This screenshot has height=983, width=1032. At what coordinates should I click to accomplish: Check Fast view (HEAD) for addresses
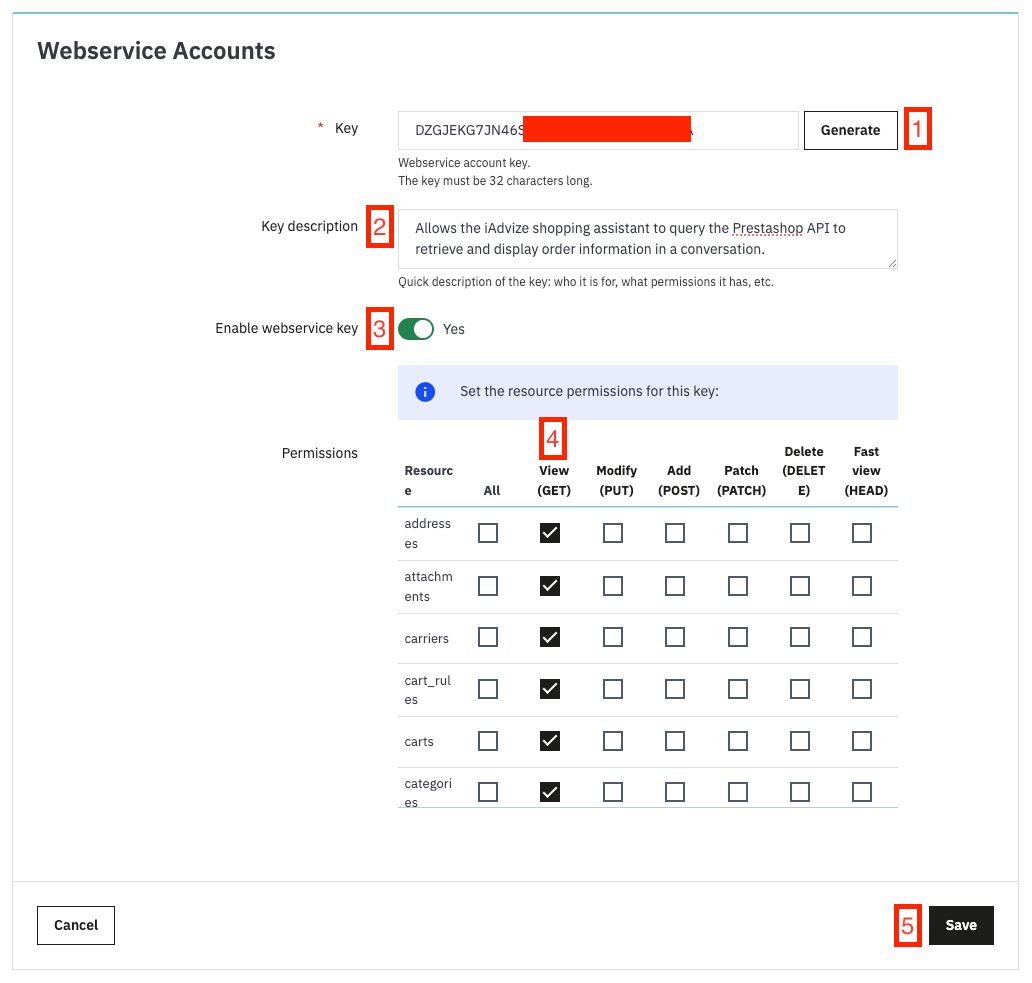(x=862, y=533)
